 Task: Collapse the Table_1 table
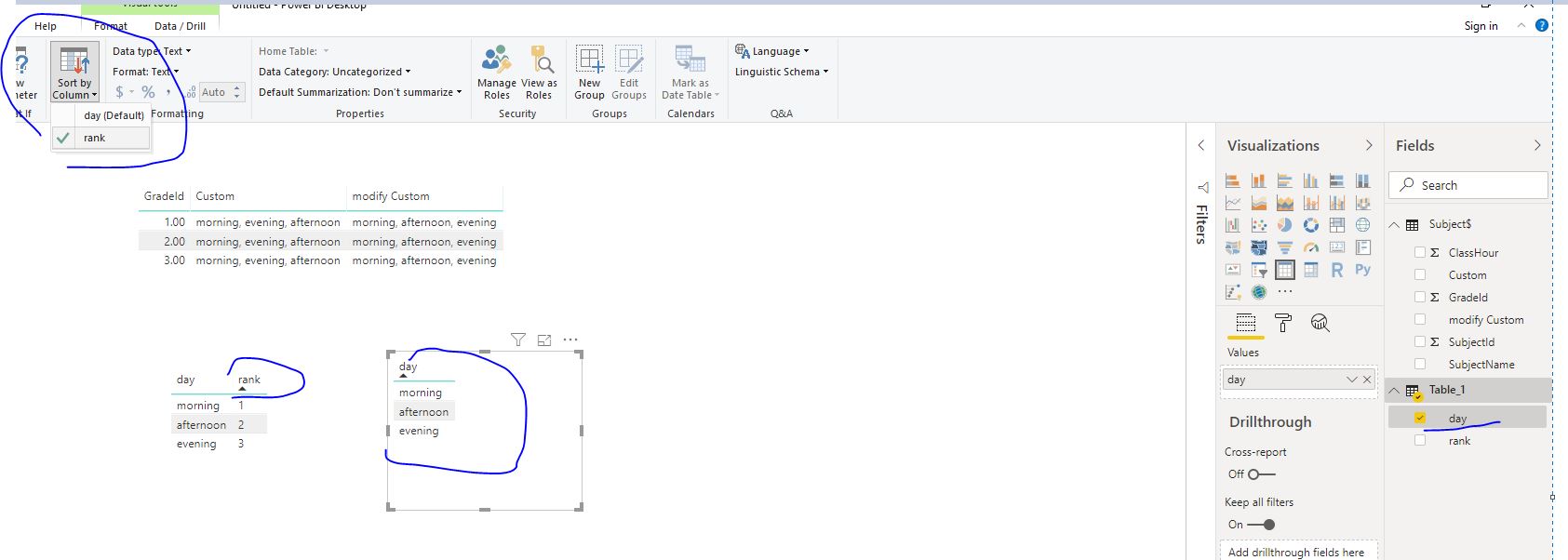(x=1394, y=391)
